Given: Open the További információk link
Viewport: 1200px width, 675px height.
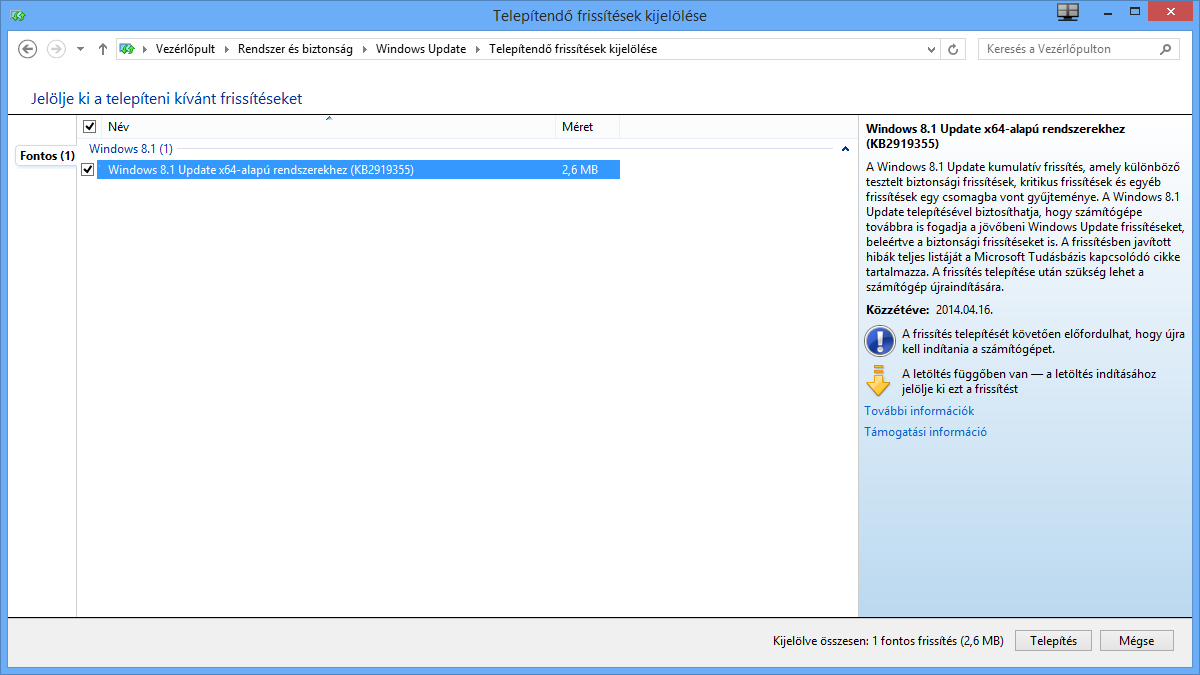Looking at the screenshot, I should pyautogui.click(x=919, y=411).
